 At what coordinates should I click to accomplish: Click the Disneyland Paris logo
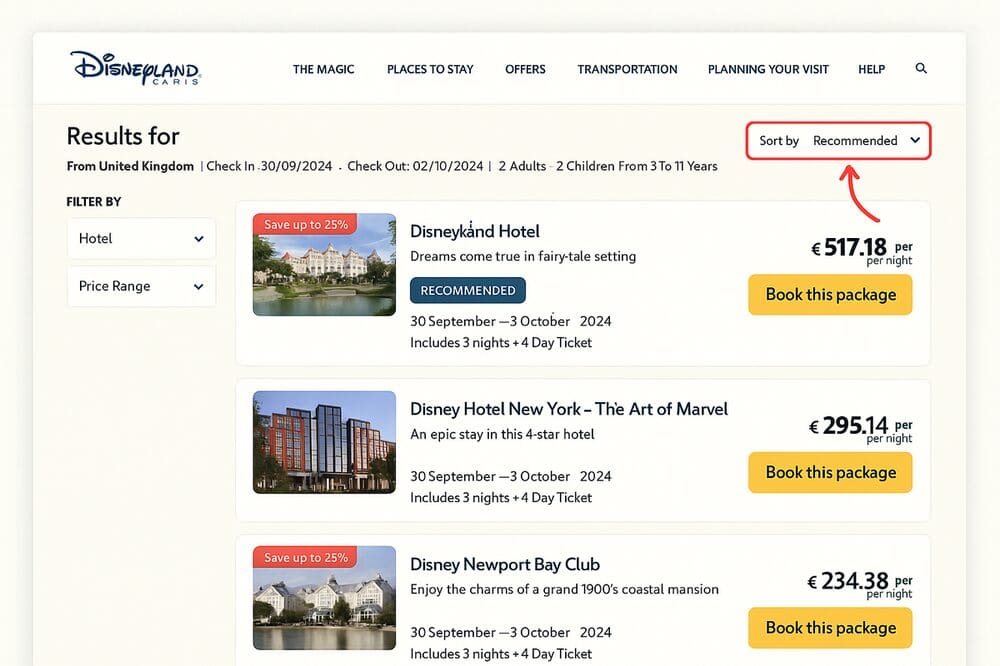point(135,68)
